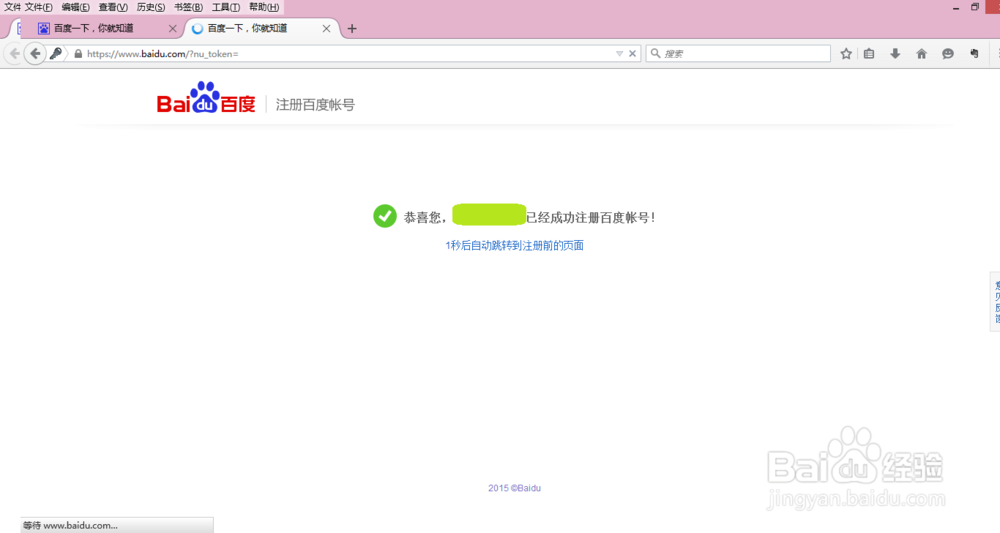Open the 帮助(H) menu
Image resolution: width=1000 pixels, height=533 pixels.
[x=263, y=7]
